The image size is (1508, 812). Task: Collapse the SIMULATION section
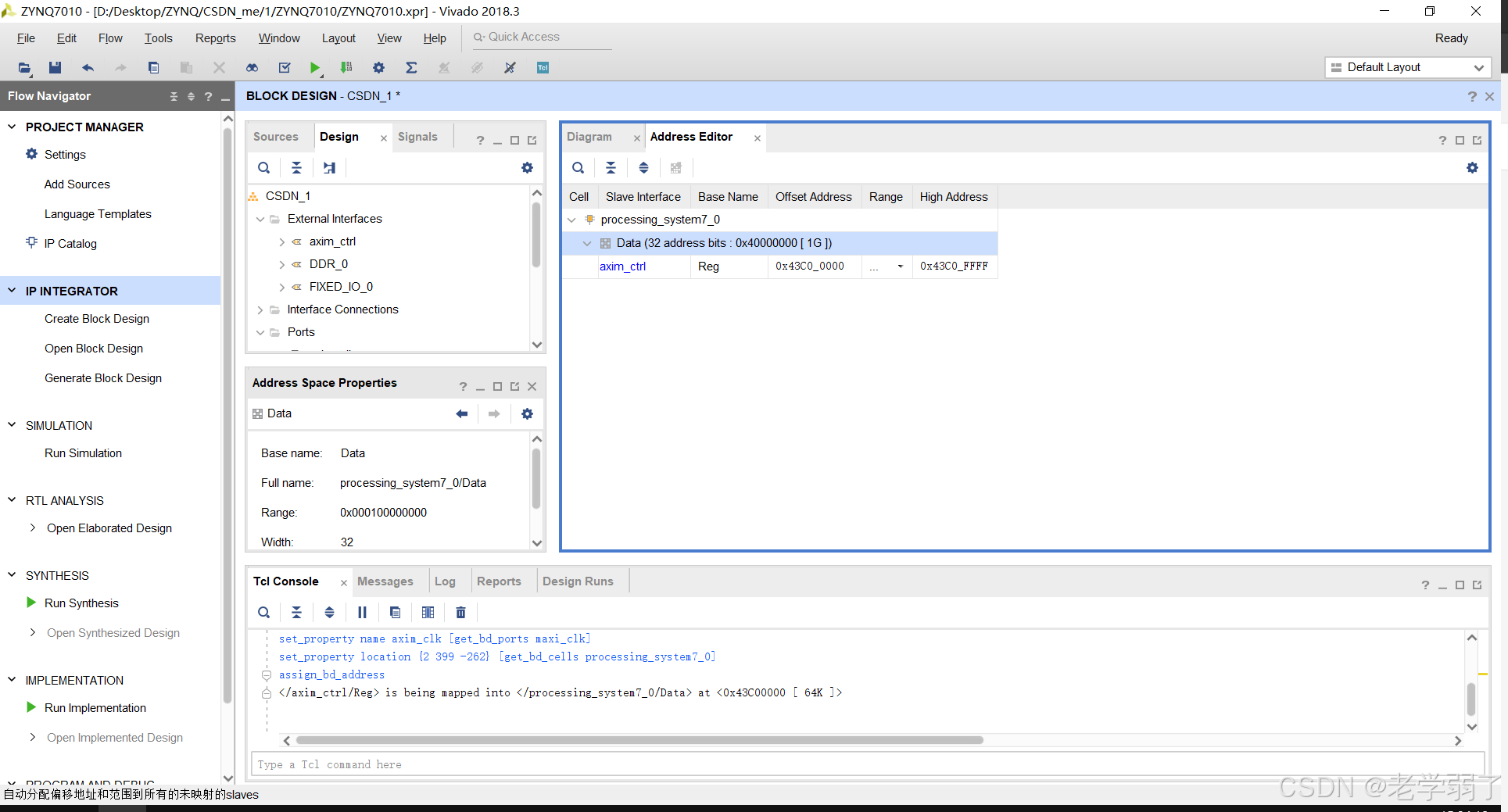(x=12, y=425)
